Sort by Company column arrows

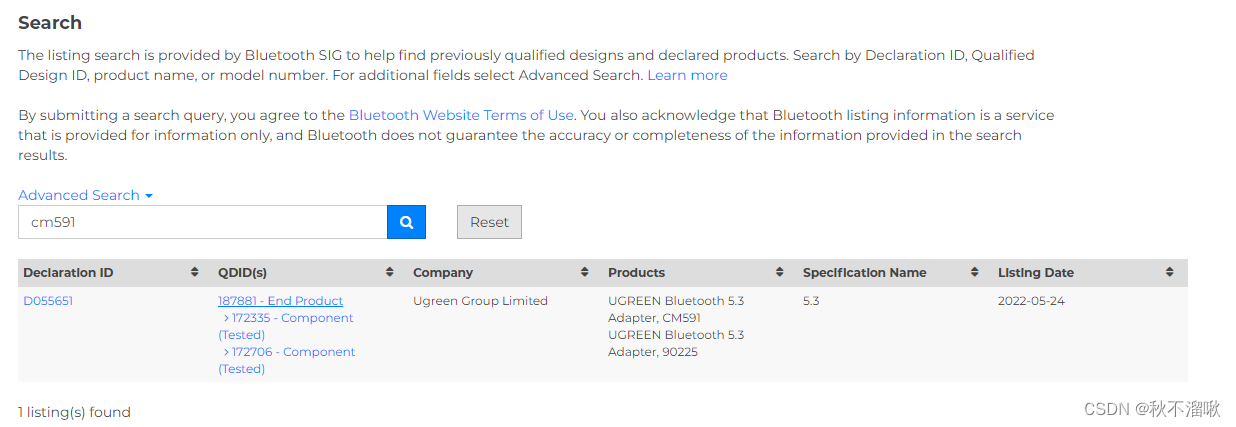coord(584,272)
